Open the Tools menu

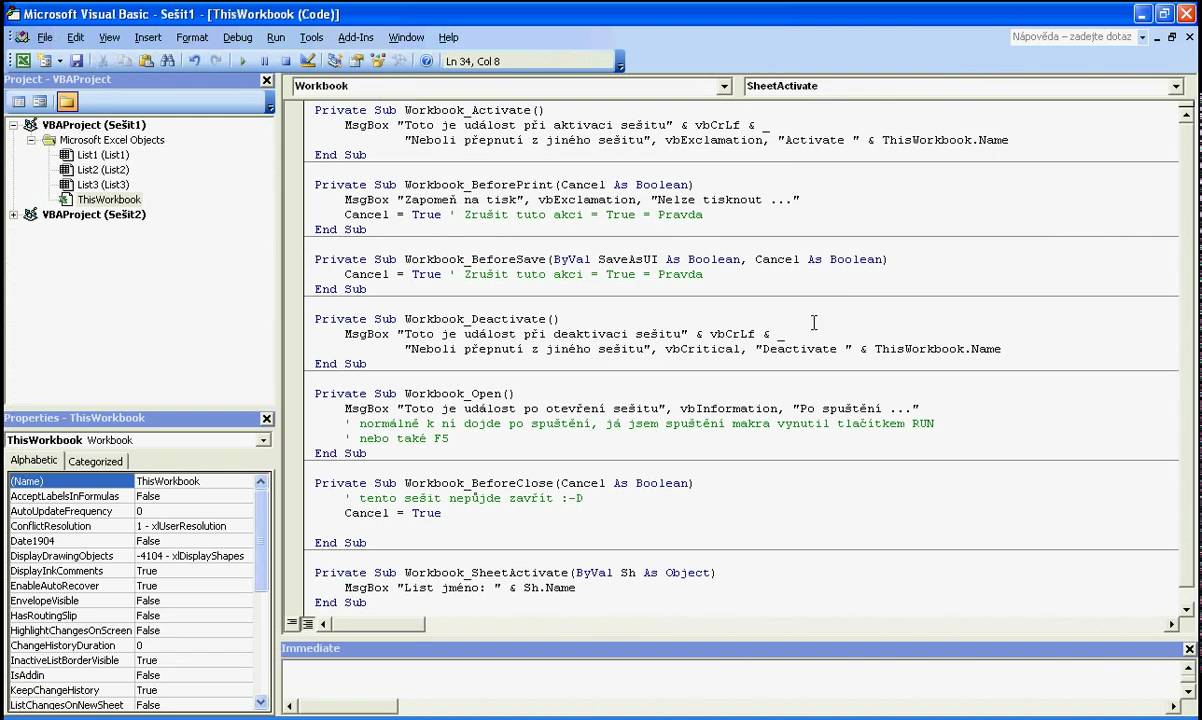(x=312, y=37)
